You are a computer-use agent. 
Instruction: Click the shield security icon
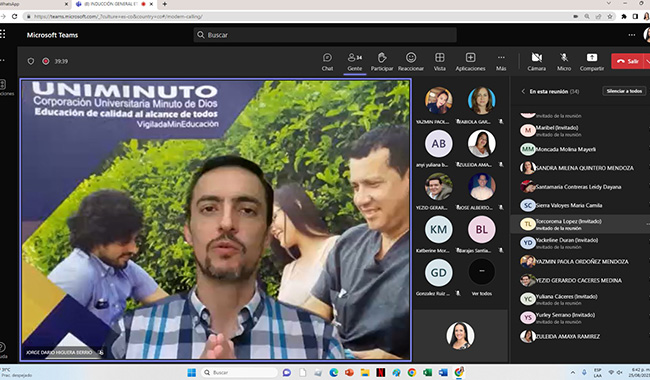pyautogui.click(x=31, y=61)
